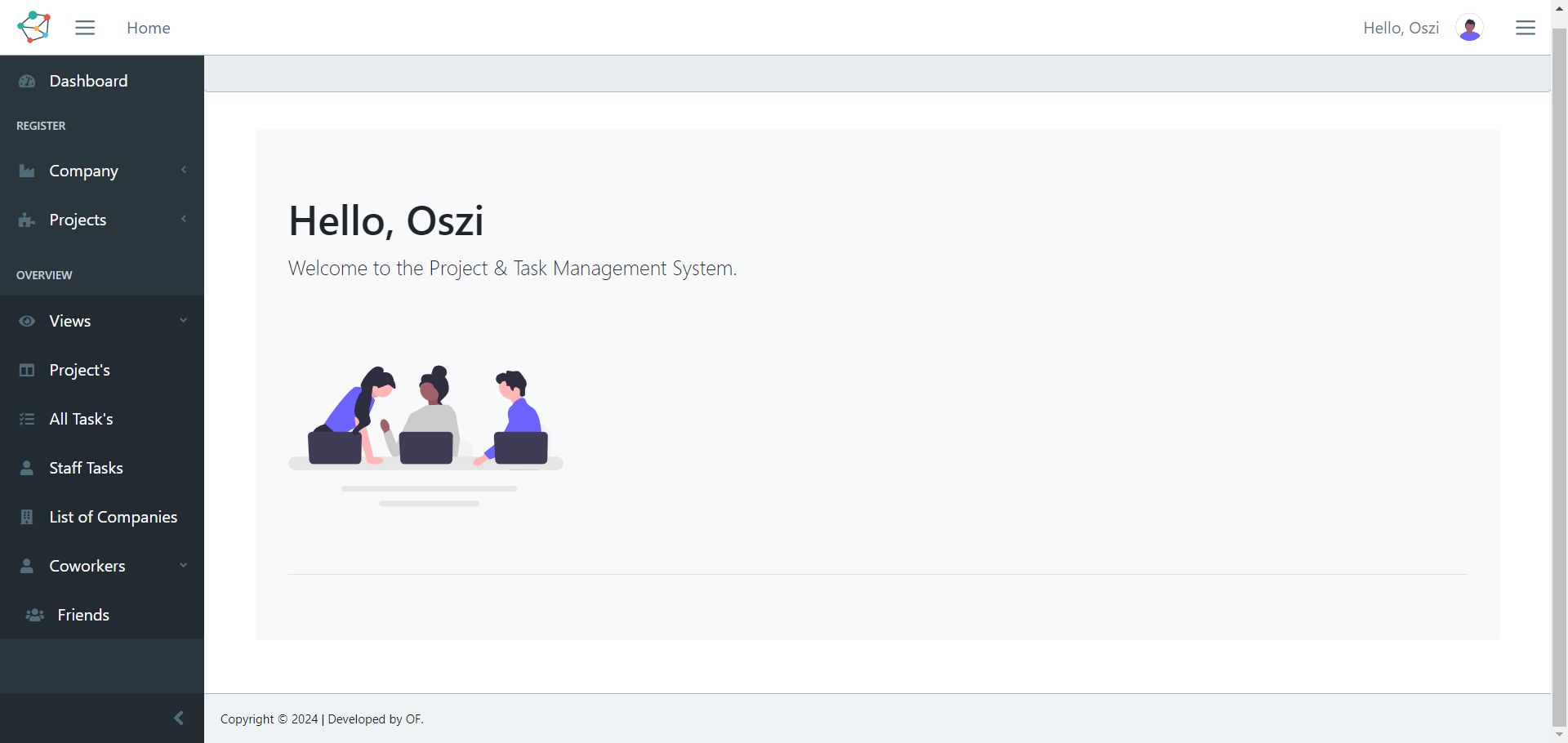Click the Views eye icon

click(27, 321)
